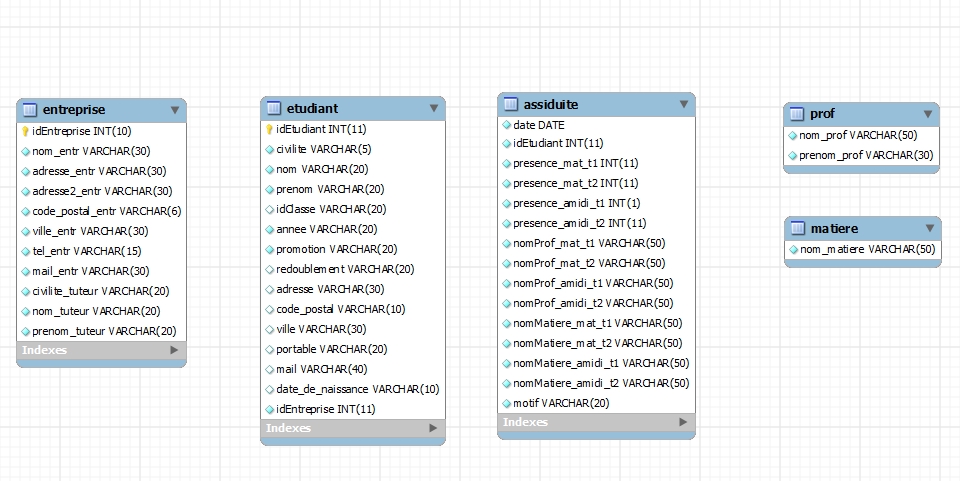Click the diamond icon beside civilite VARCHAR(5)

point(269,149)
